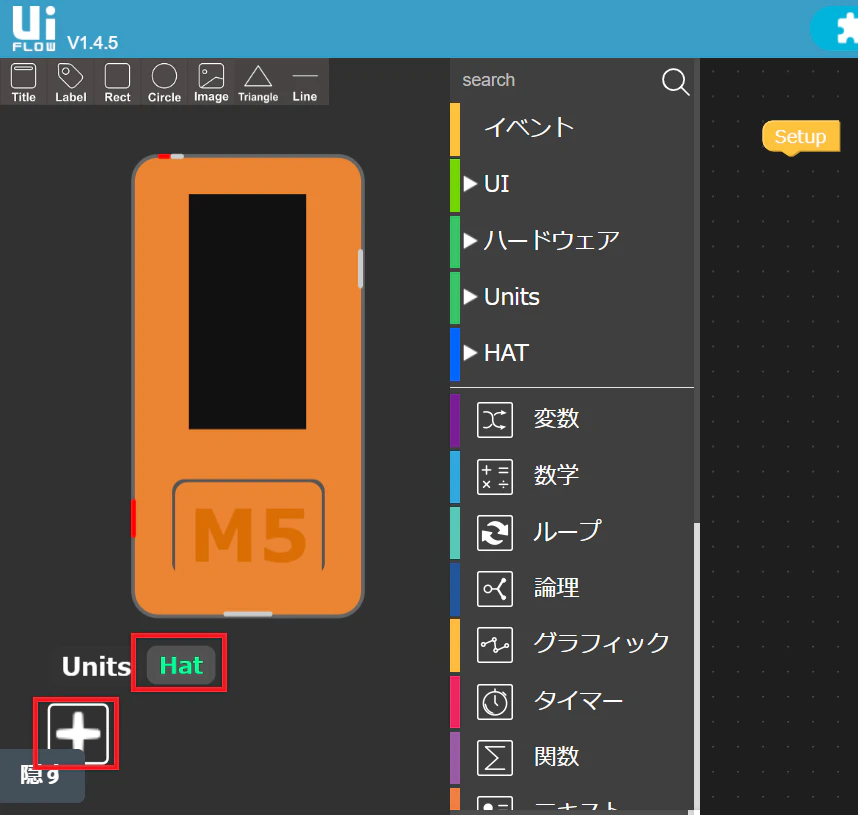
Task: Select the Rect shape tool
Action: pos(117,83)
